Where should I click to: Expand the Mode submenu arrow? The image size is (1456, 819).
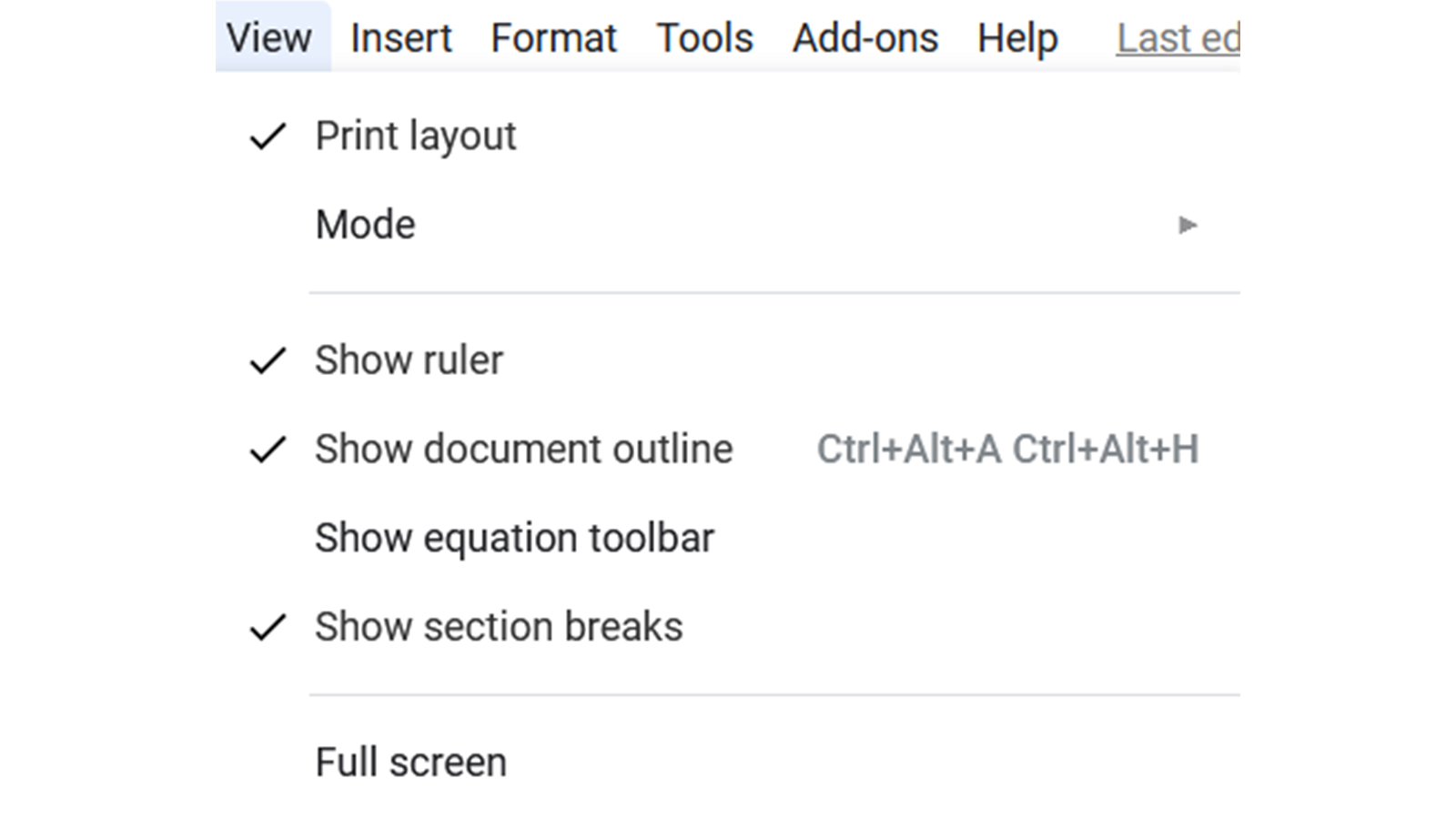(1188, 225)
